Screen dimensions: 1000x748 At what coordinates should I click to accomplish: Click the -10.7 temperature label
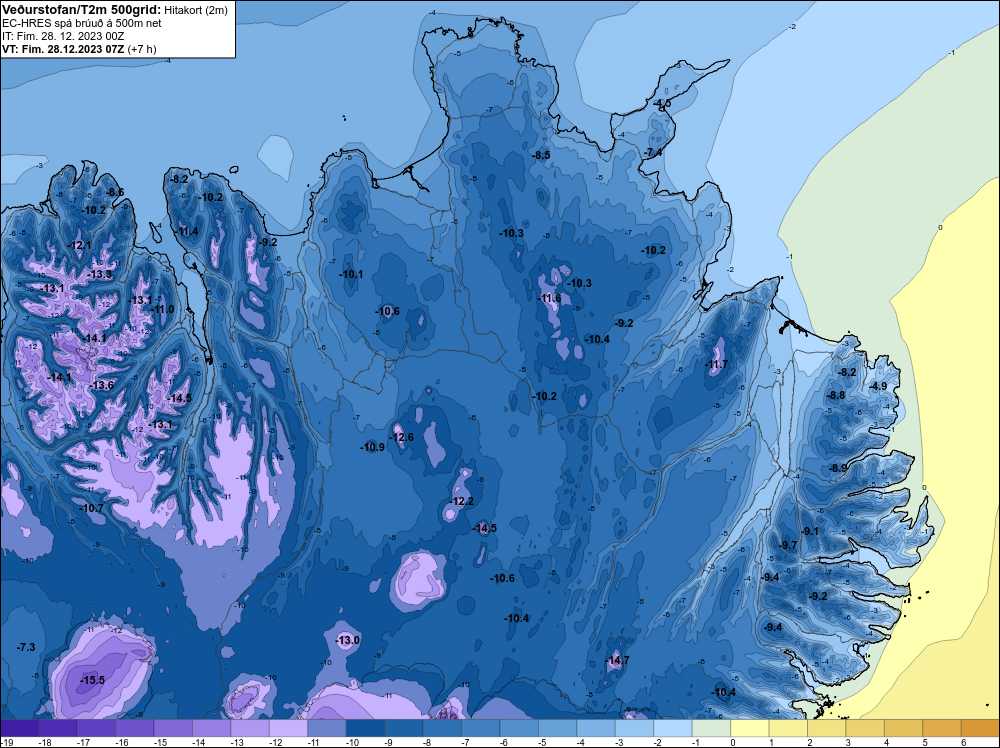(x=91, y=508)
